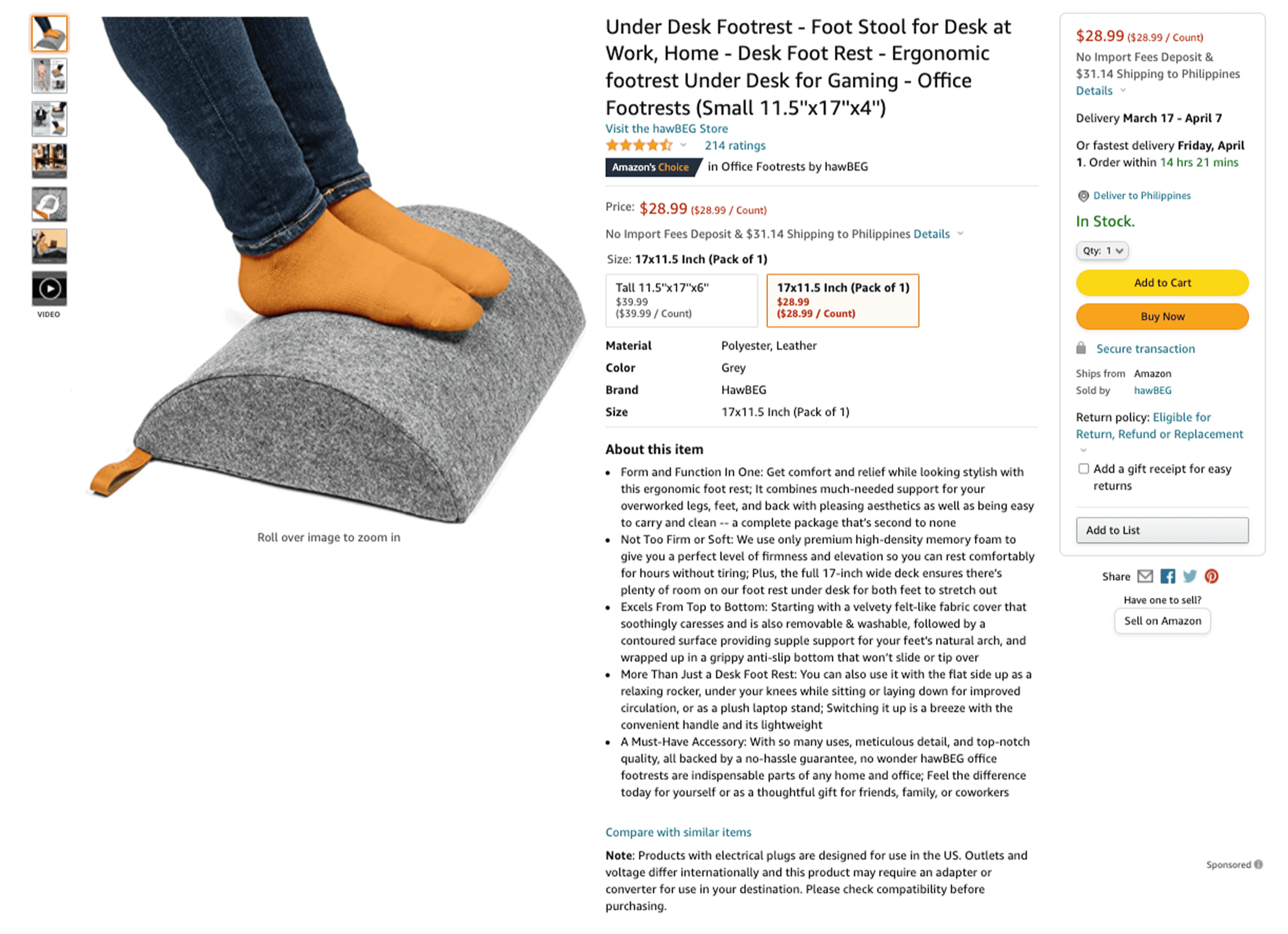Visit the hawBEG Store link
The height and width of the screenshot is (934, 1288).
pos(666,129)
